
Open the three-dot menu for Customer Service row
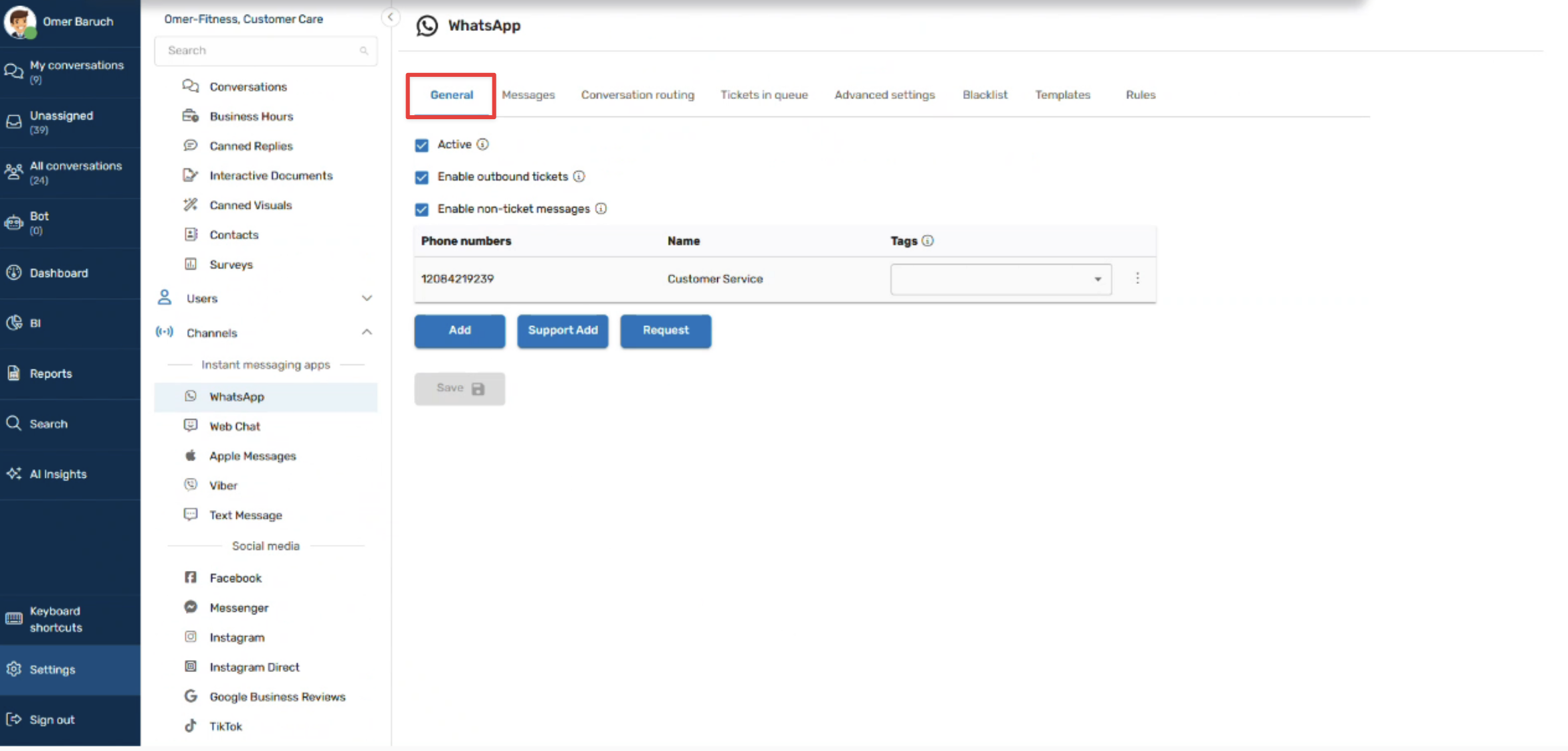coord(1137,278)
